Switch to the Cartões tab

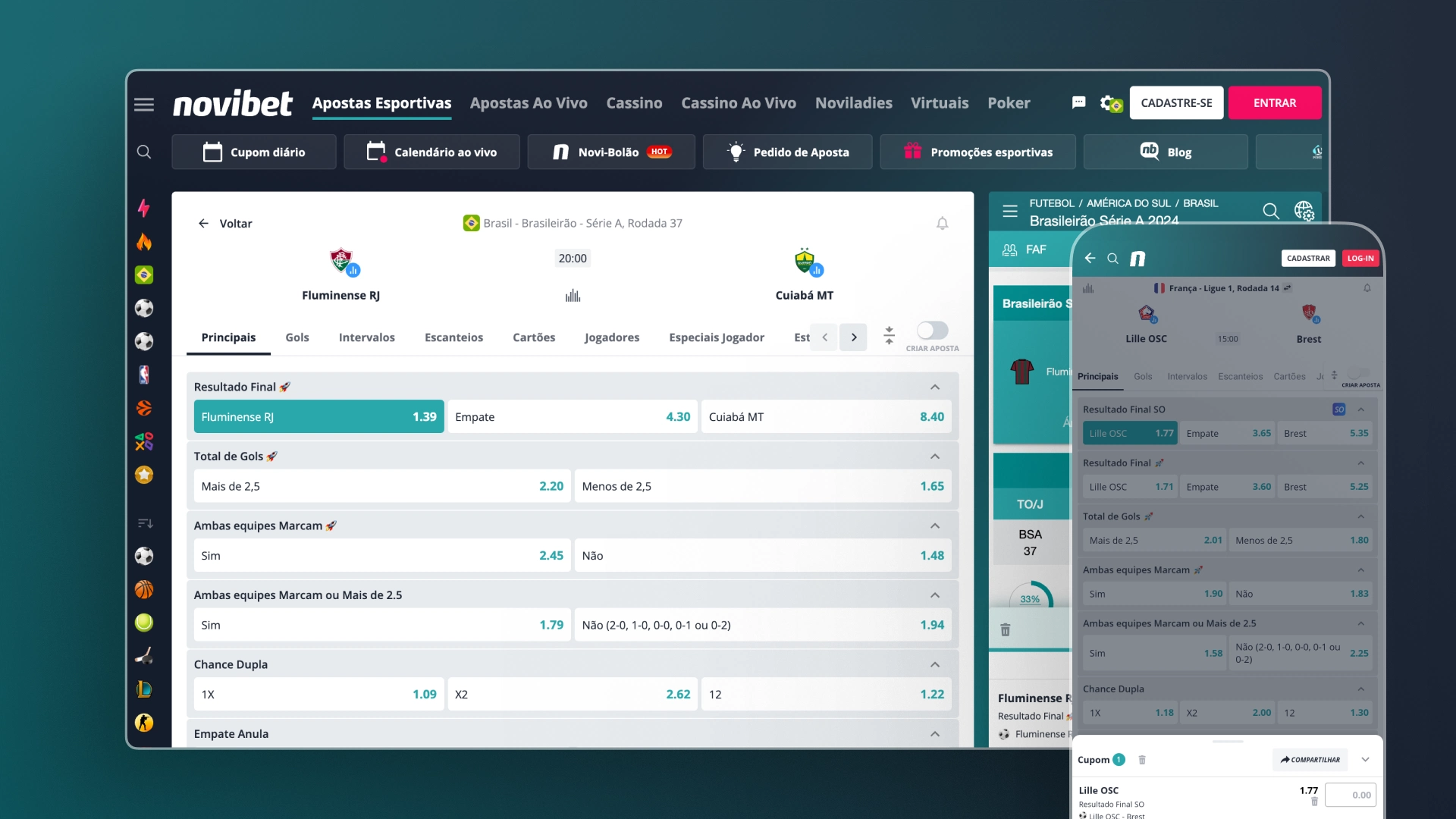[534, 337]
